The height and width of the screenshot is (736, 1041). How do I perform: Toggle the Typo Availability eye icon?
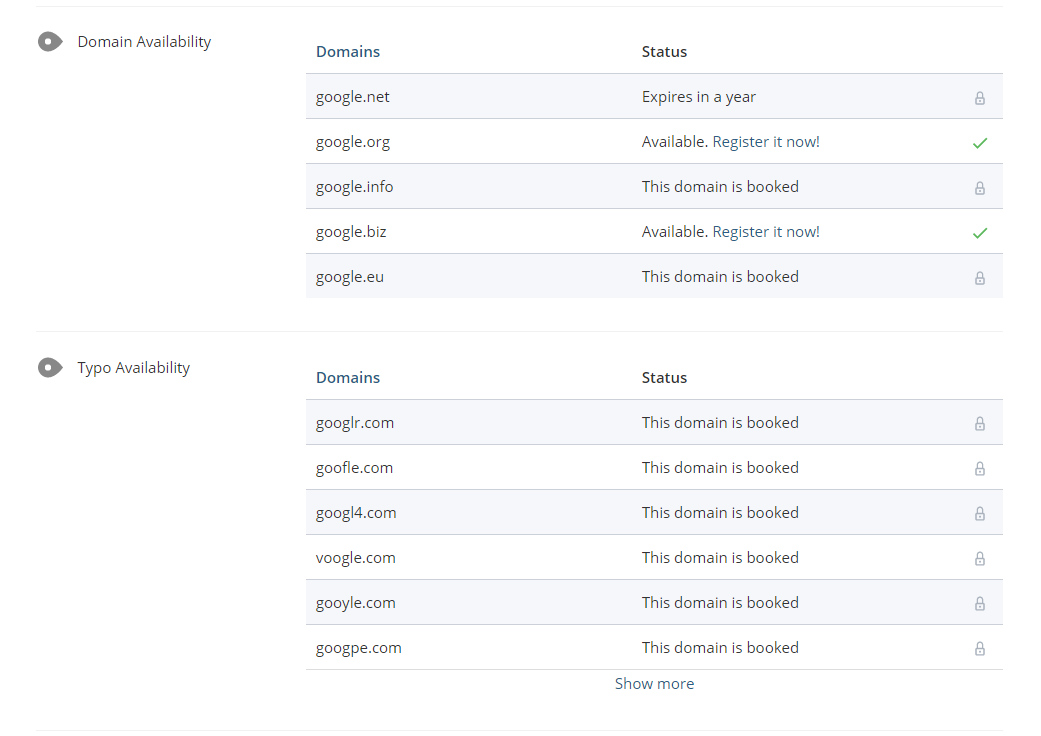[50, 368]
